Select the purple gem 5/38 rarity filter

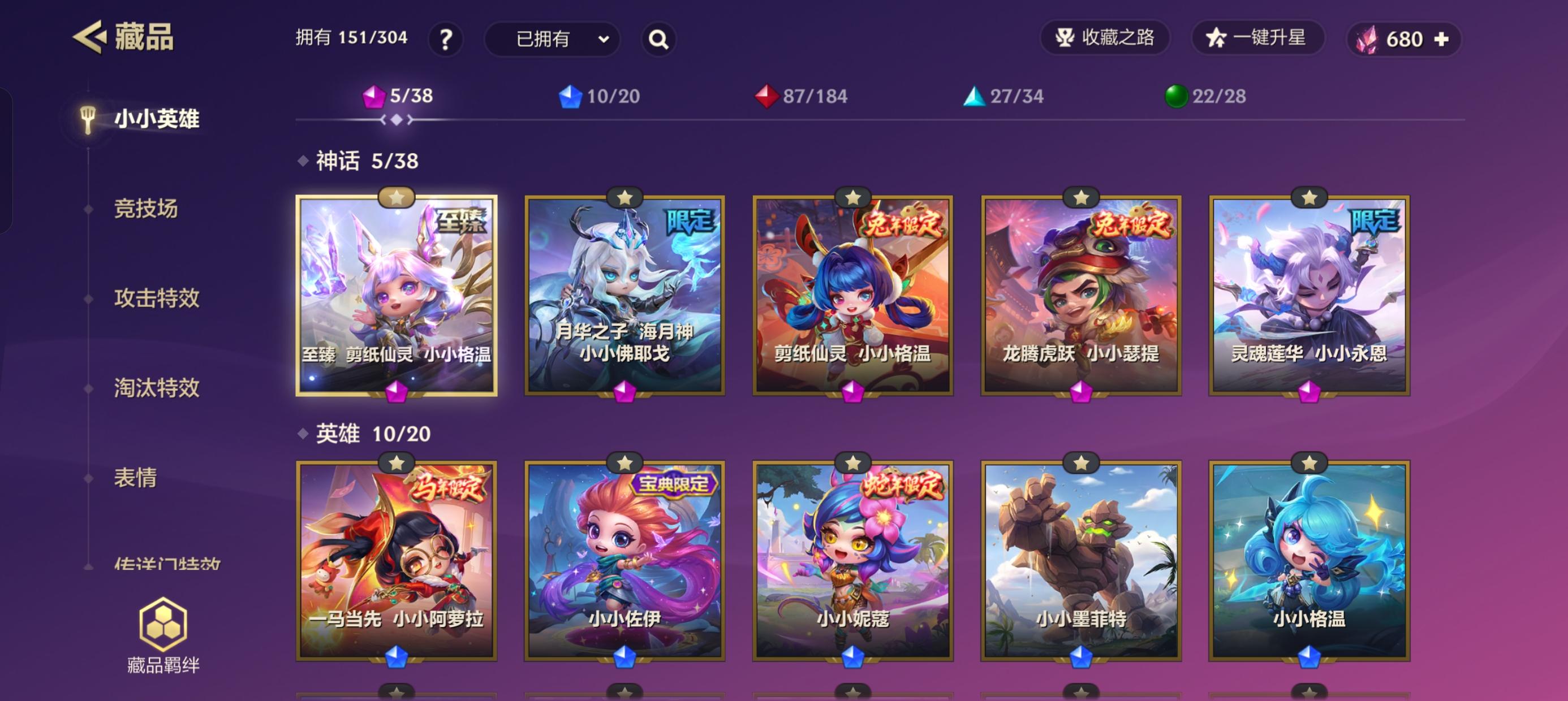398,96
